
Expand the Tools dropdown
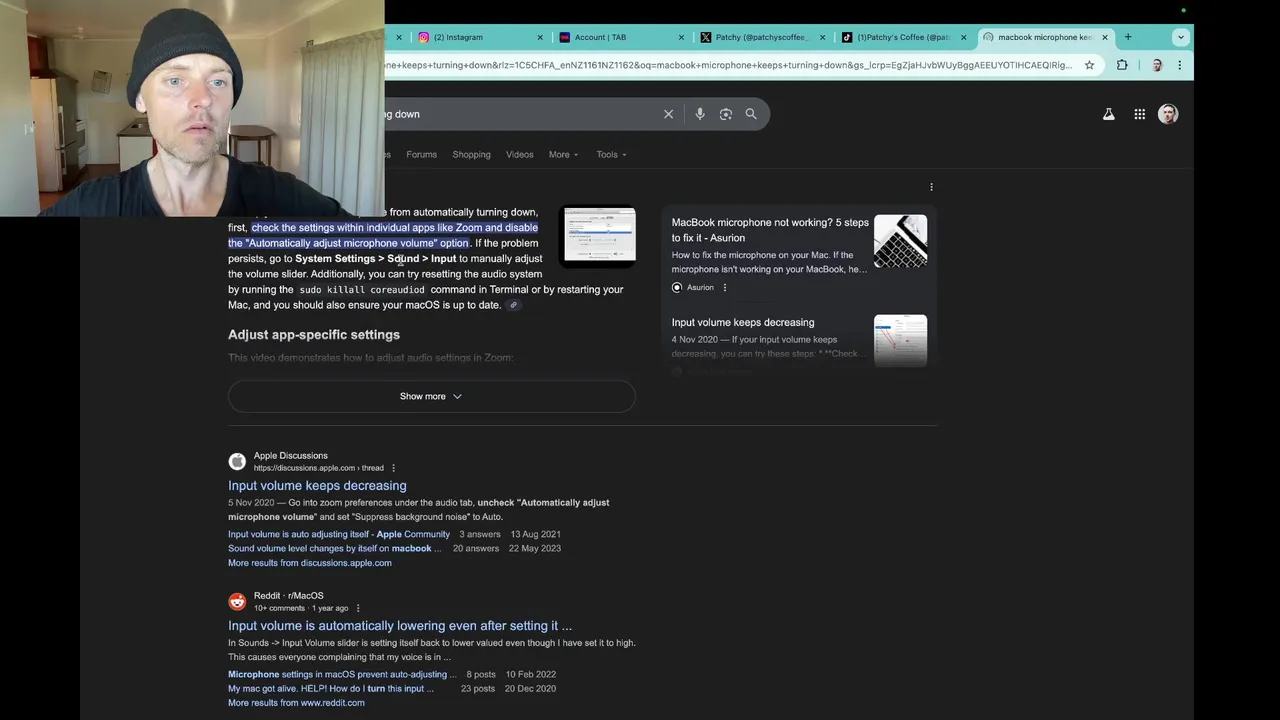click(611, 155)
